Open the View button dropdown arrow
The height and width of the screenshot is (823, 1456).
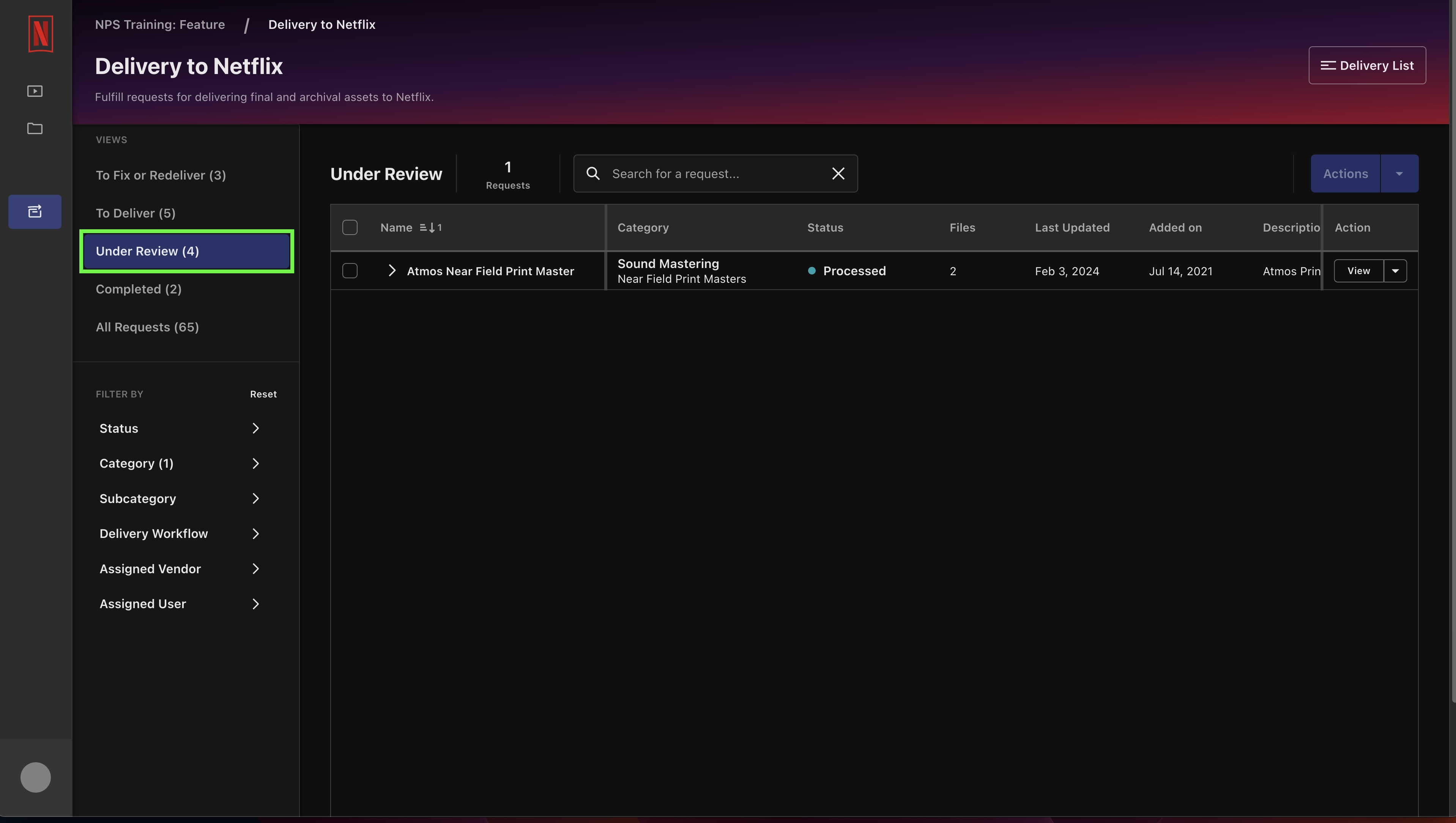(1396, 271)
